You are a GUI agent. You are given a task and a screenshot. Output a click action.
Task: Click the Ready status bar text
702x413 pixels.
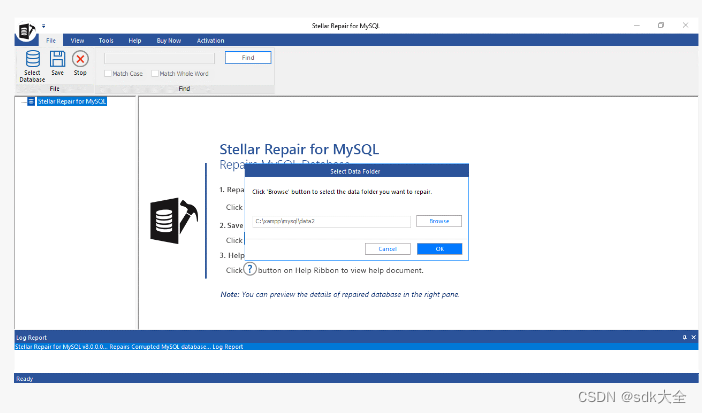pos(25,379)
